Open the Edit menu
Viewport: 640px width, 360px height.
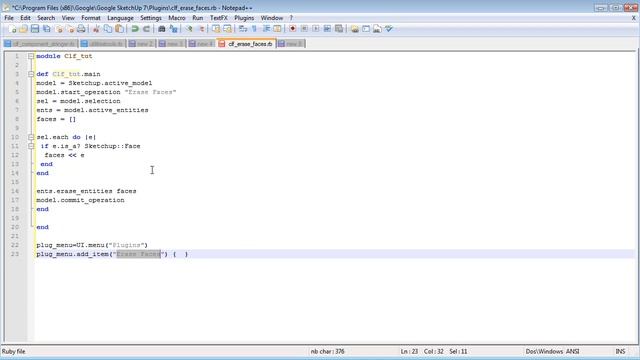click(25, 18)
